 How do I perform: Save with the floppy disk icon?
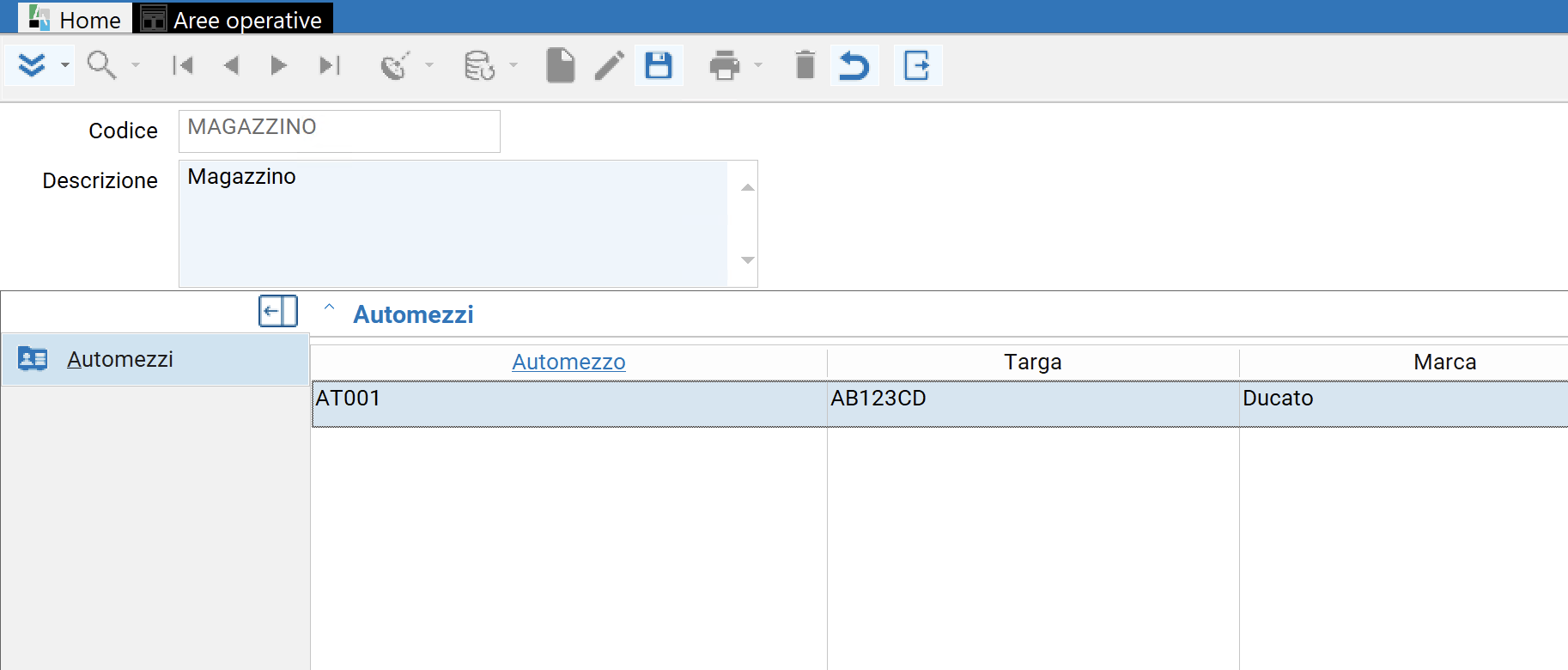(659, 65)
